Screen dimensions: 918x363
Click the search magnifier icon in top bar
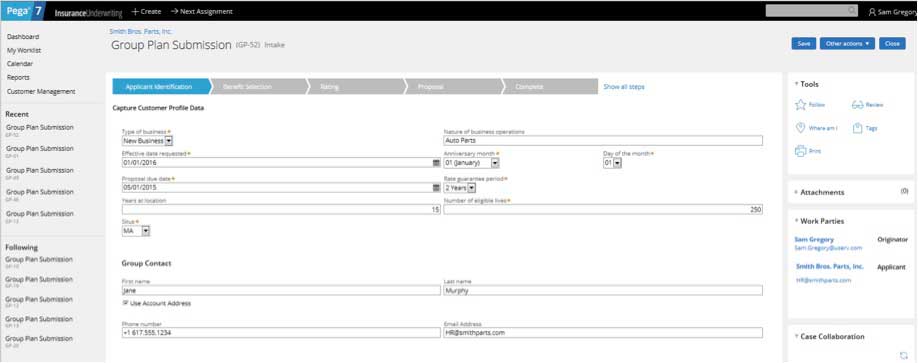pos(852,11)
